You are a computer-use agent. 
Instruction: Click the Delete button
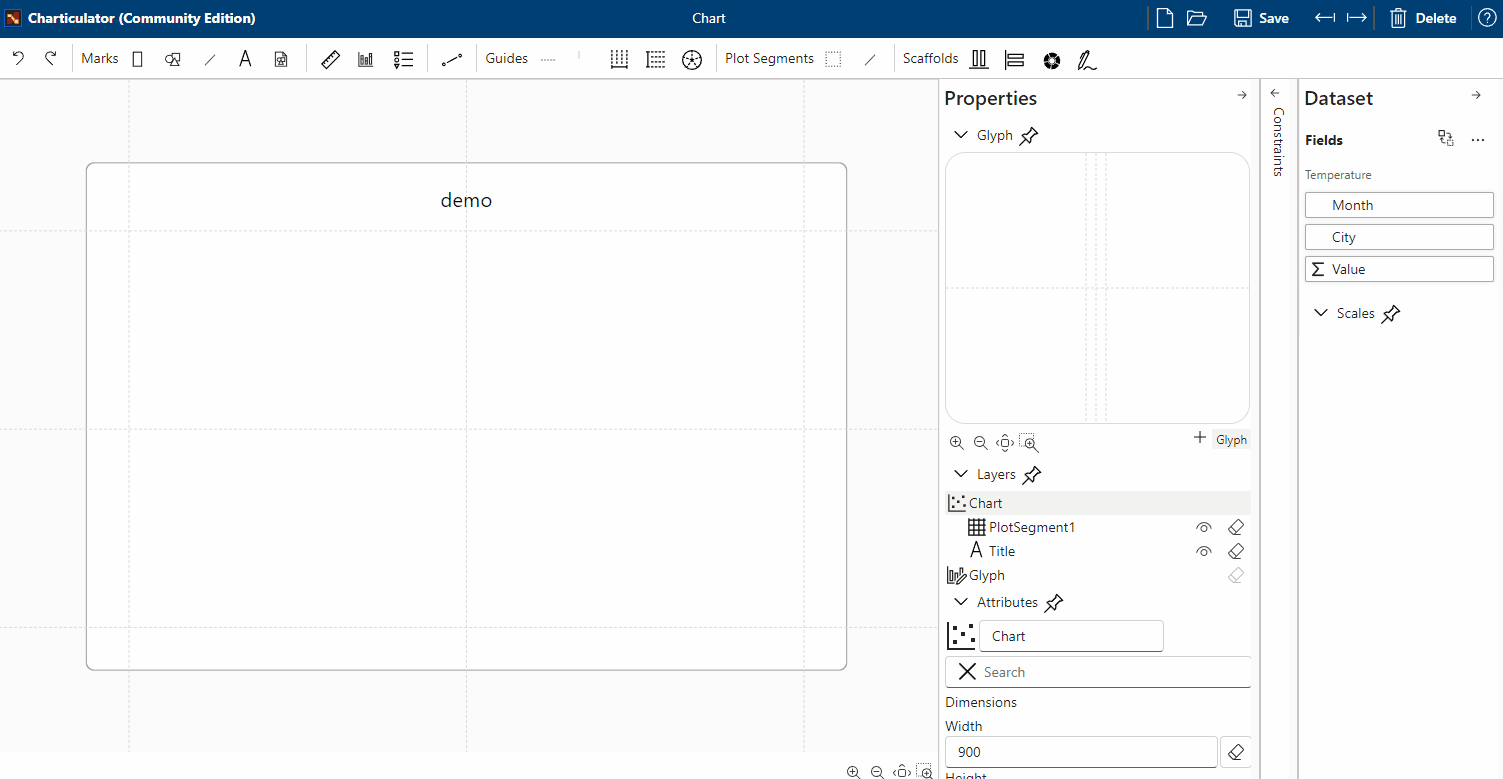click(1423, 17)
